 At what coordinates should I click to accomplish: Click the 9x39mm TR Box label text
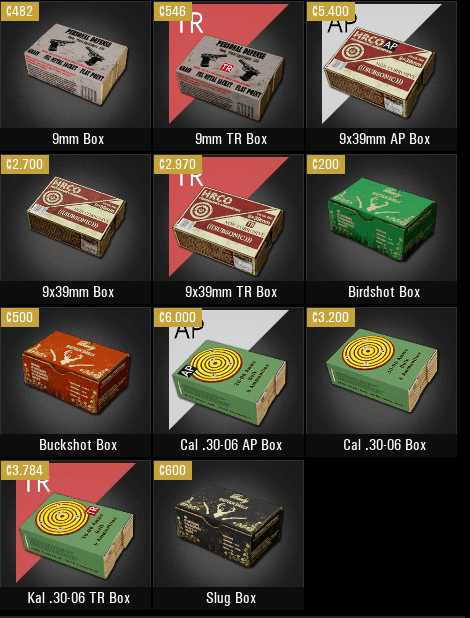231,292
